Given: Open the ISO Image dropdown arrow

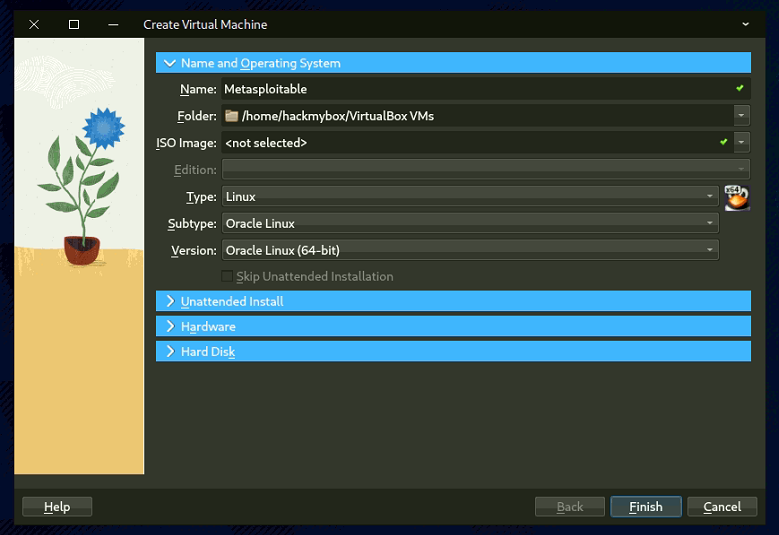Looking at the screenshot, I should (x=741, y=143).
